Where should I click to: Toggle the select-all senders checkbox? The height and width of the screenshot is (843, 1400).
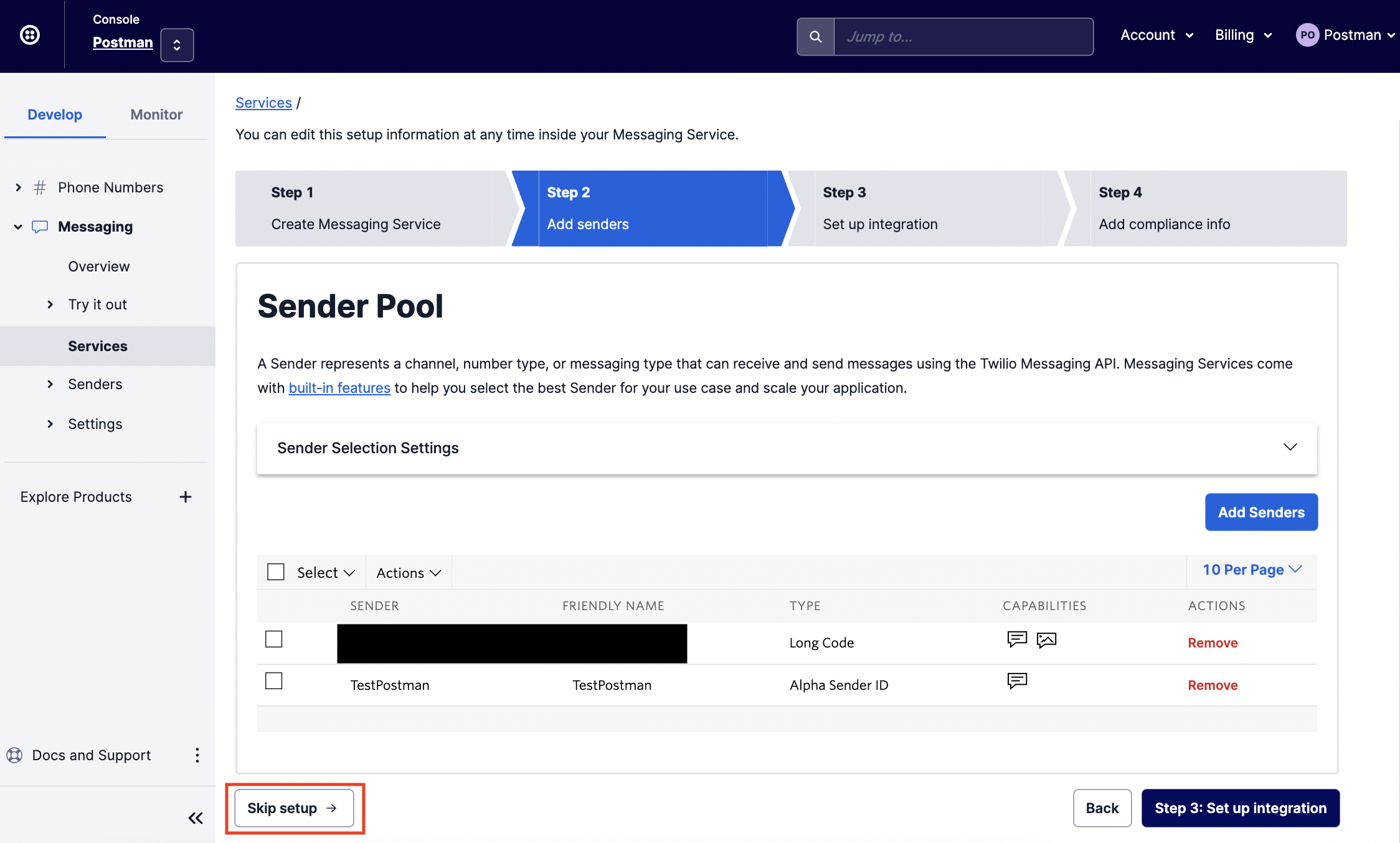point(276,572)
